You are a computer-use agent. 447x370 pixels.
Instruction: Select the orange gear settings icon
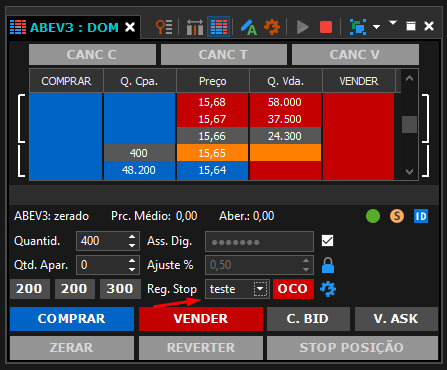click(x=272, y=27)
